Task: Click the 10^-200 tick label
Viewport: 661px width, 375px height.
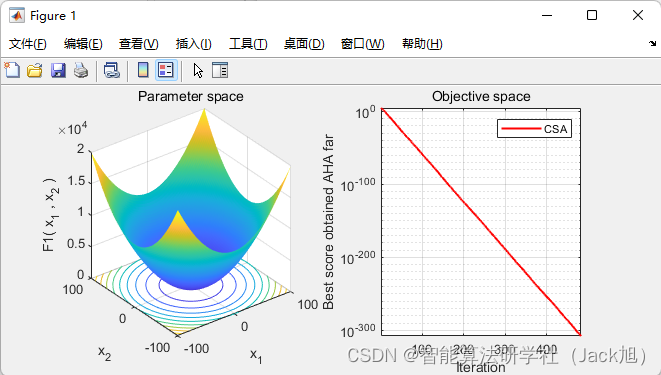Action: (358, 258)
